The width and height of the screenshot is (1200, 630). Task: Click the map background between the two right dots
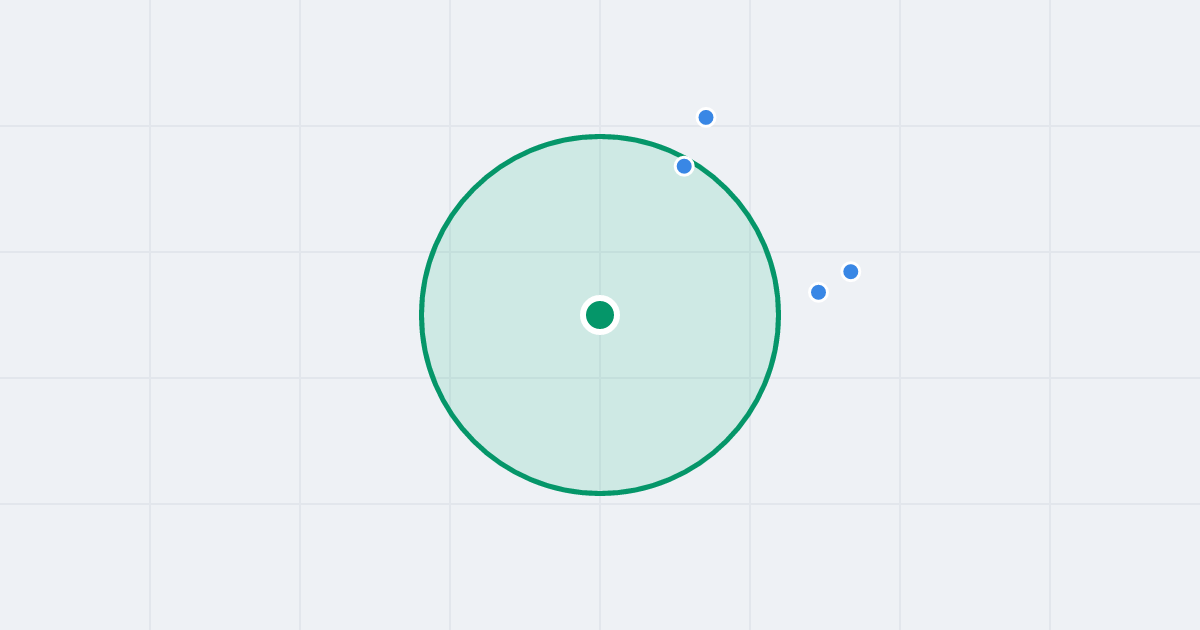pos(835,282)
